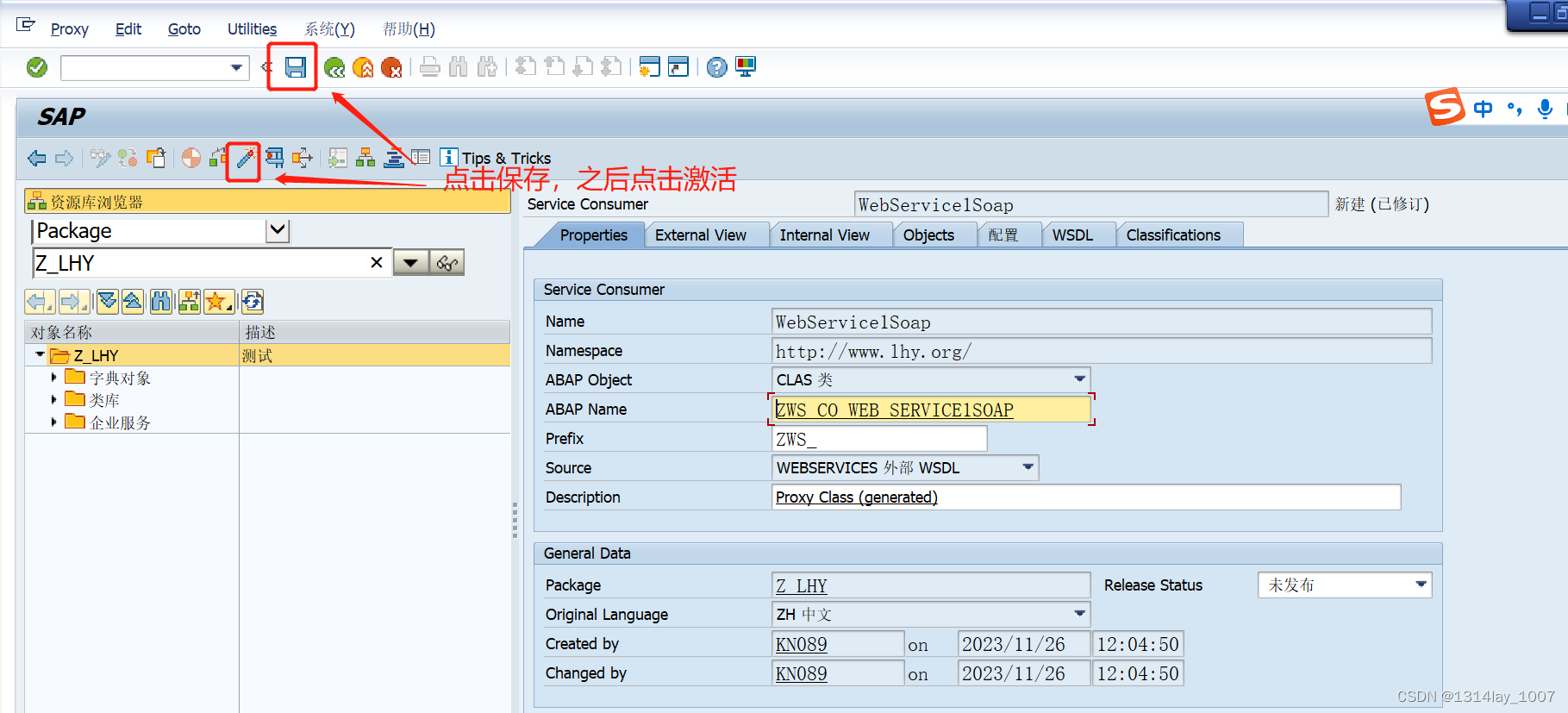Click the Other Object icon

(156, 158)
